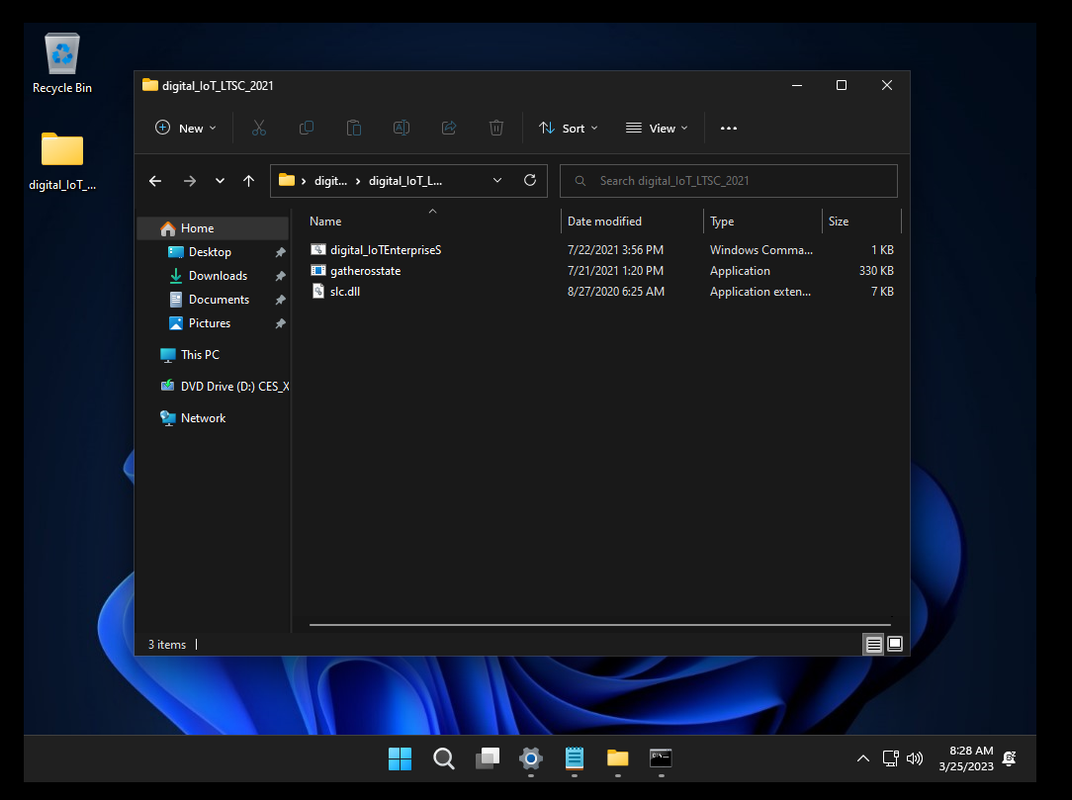Show hidden system tray icons
Viewport: 1072px width, 800px height.
coord(863,758)
